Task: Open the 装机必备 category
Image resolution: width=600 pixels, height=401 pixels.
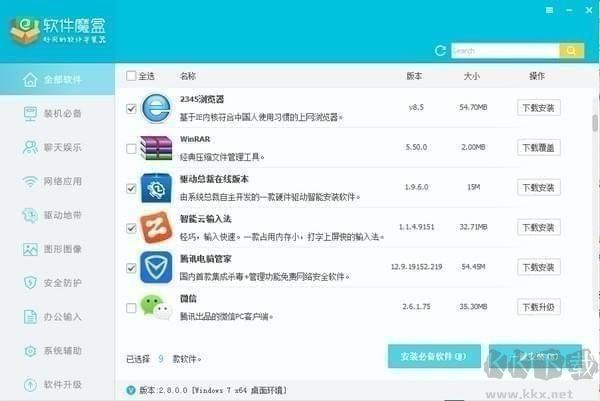Action: [x=57, y=114]
